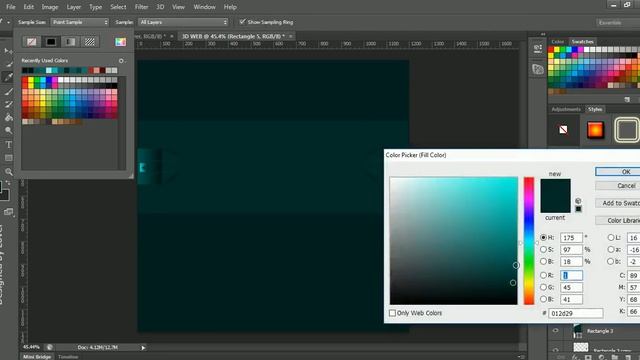Screen dimensions: 640x360
Task: Select the S (saturation) radio button
Action: (543, 249)
